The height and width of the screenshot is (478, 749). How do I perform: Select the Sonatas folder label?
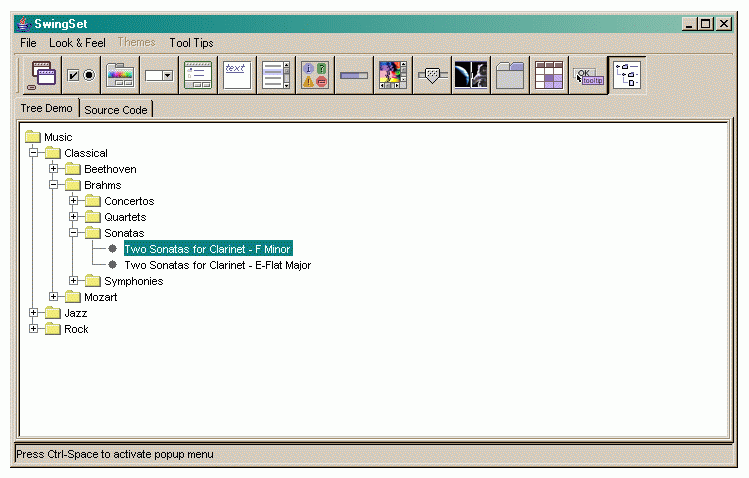[x=124, y=233]
